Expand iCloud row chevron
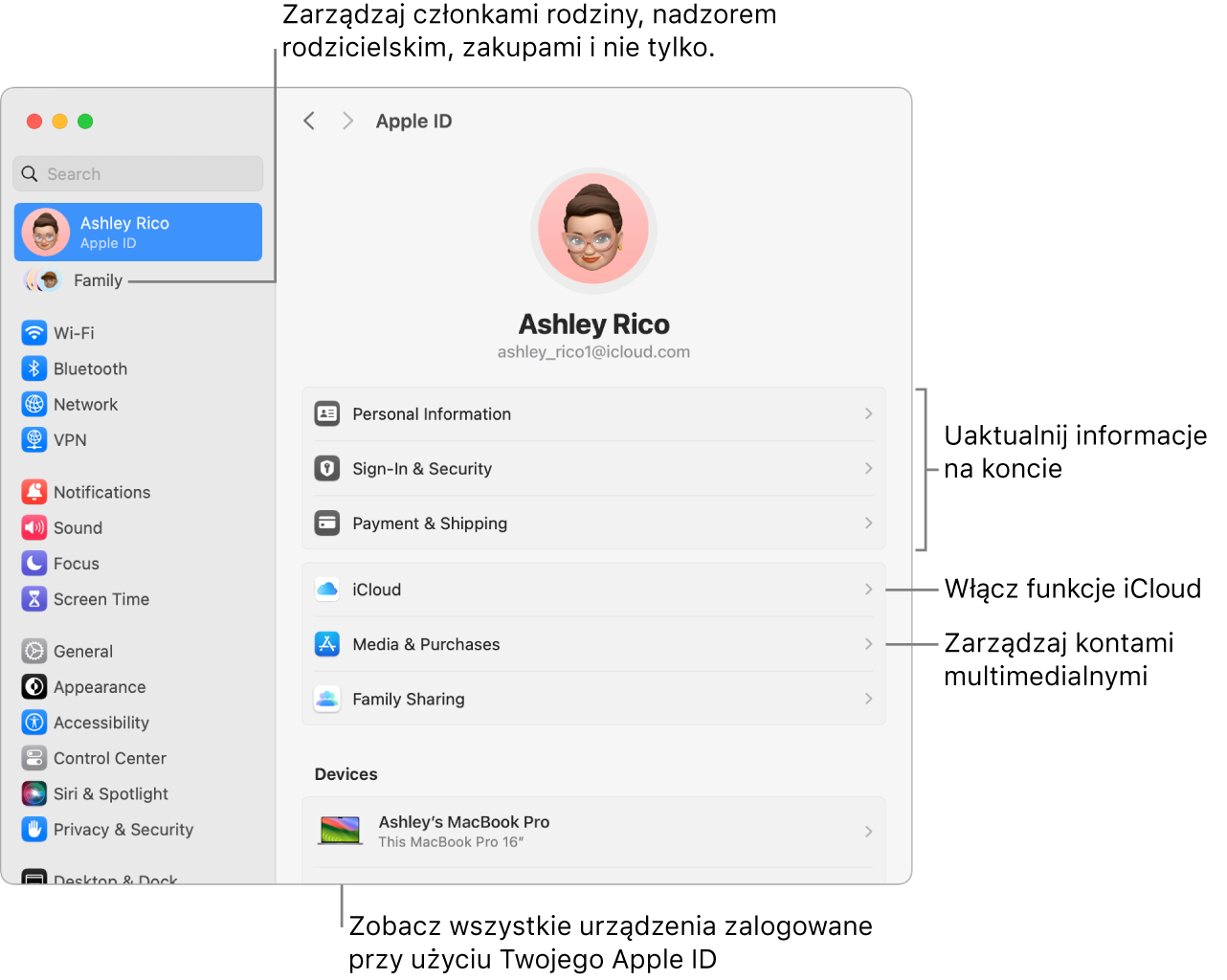This screenshot has width=1227, height=980. (x=868, y=590)
